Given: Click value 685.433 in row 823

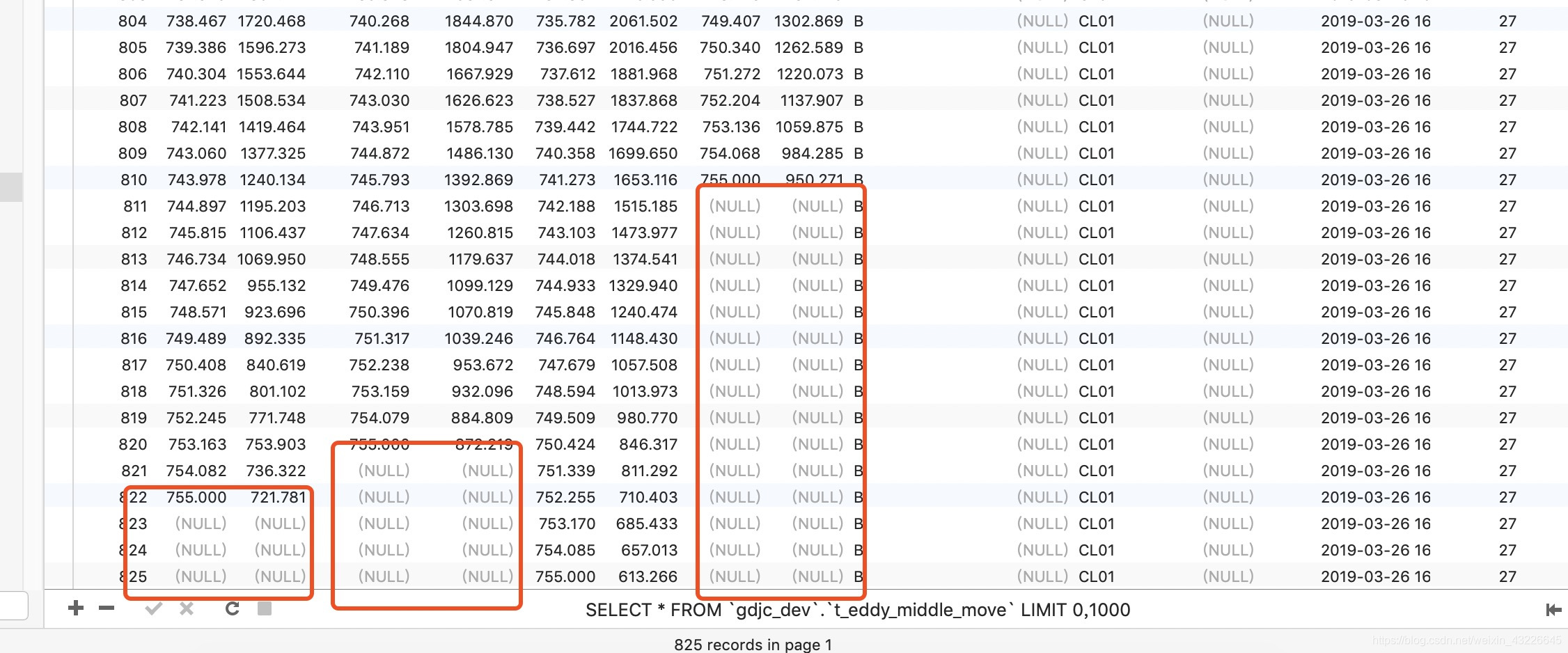Looking at the screenshot, I should [646, 524].
